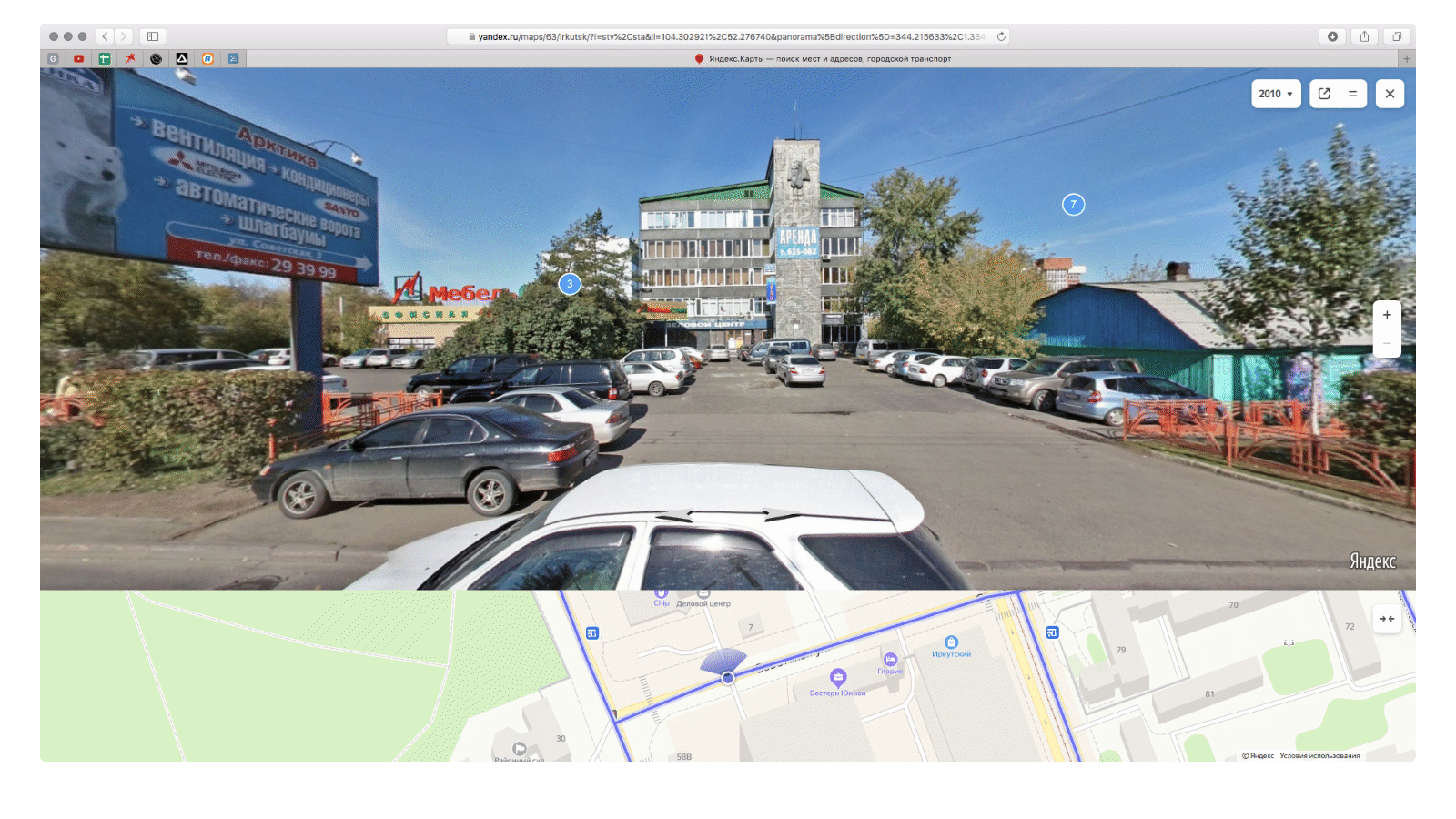Open the YouTube pinned tab
1456x819 pixels.
click(79, 58)
